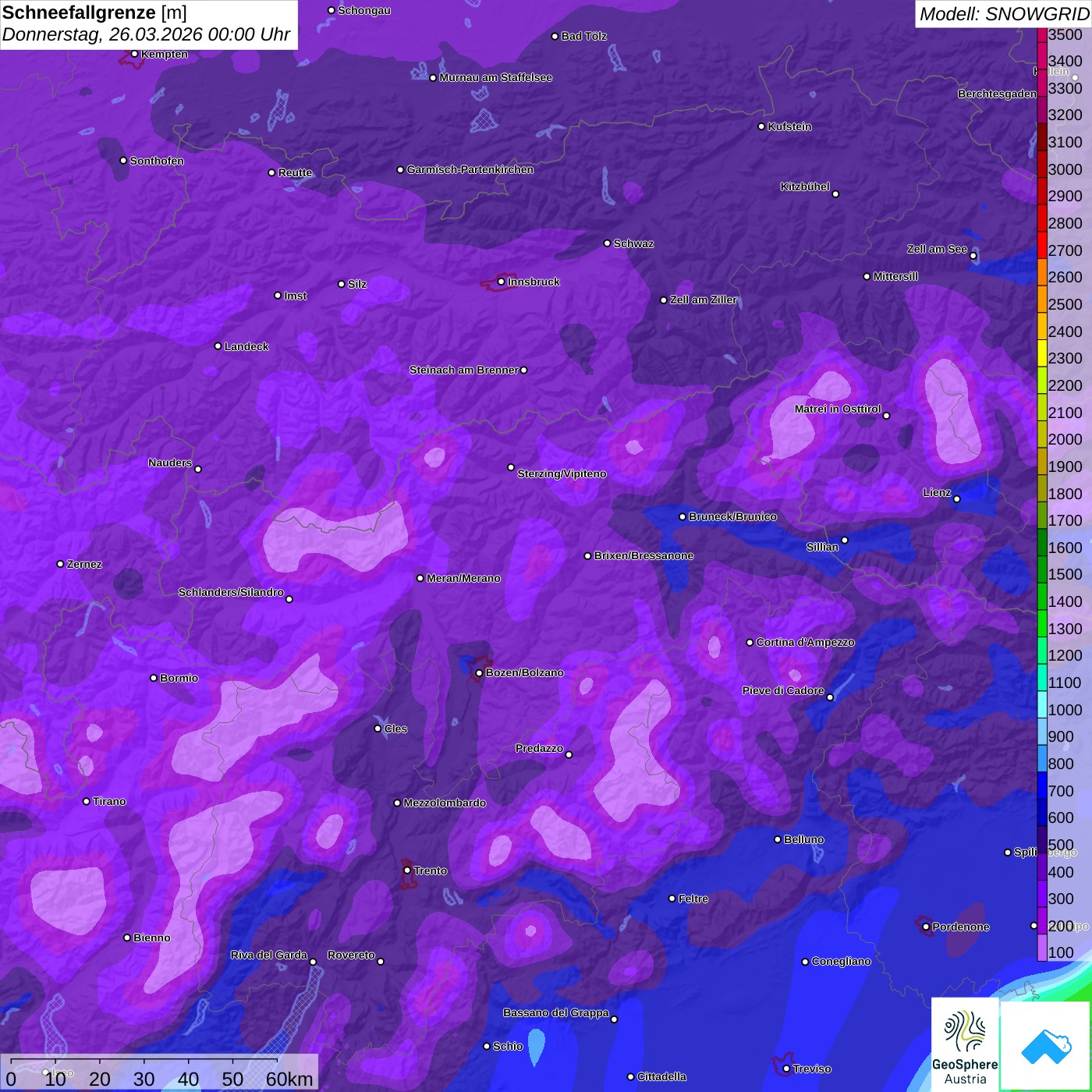Screen dimensions: 1092x1092
Task: Click the yellow 2300 legend color swatch
Action: point(1042,353)
